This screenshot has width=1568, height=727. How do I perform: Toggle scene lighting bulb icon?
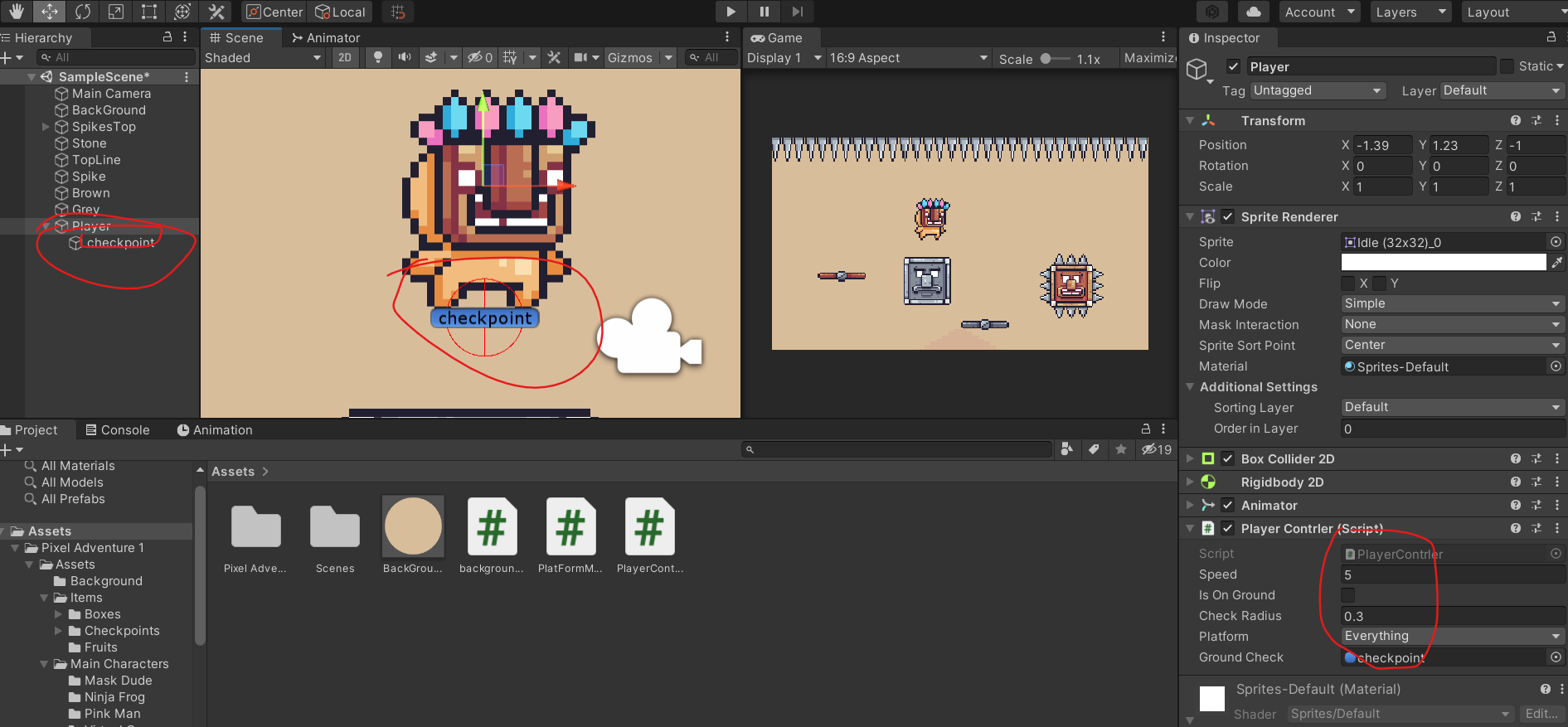[378, 57]
